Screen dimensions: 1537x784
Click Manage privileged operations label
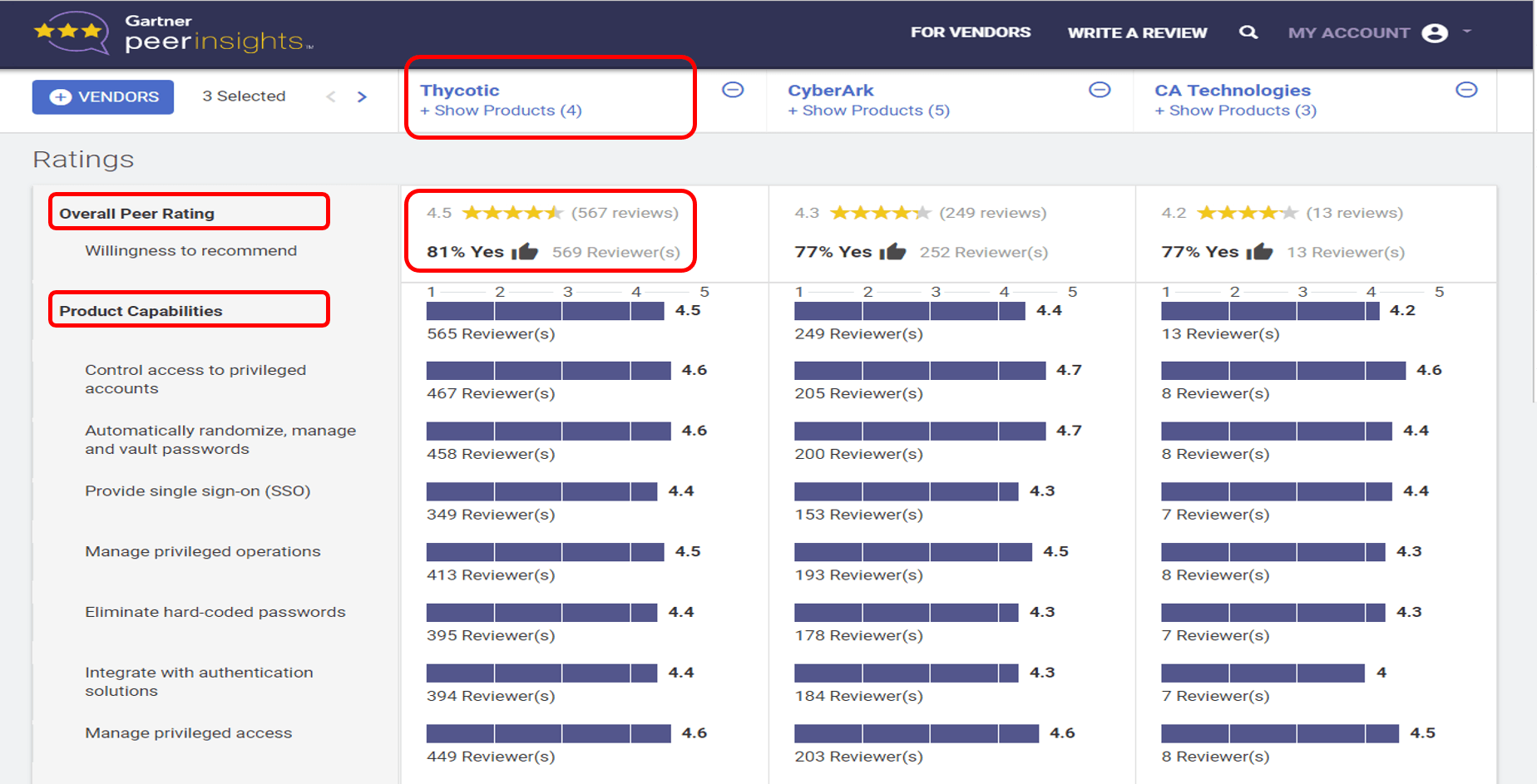click(203, 551)
